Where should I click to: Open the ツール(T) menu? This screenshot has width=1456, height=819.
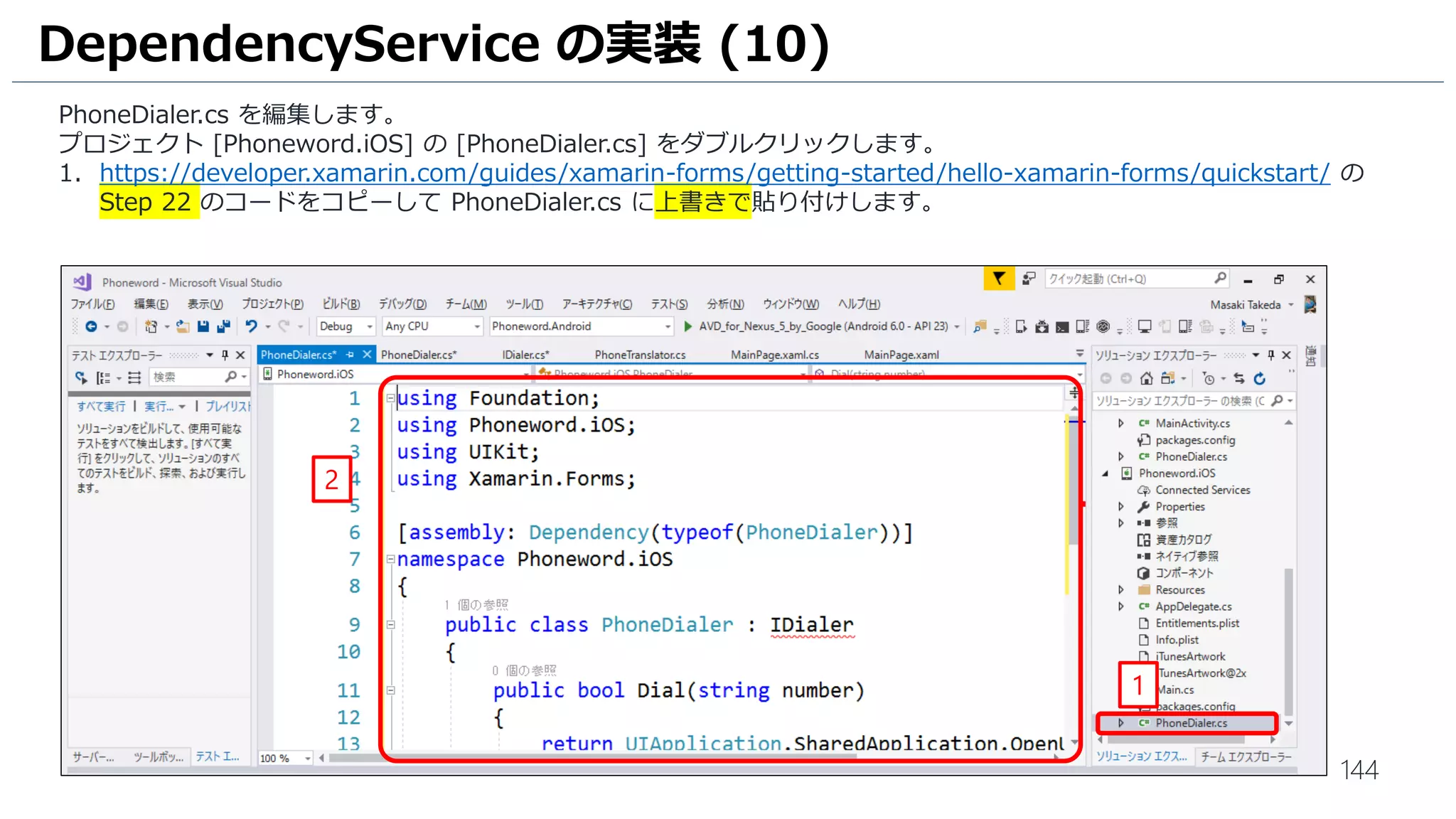click(x=525, y=304)
